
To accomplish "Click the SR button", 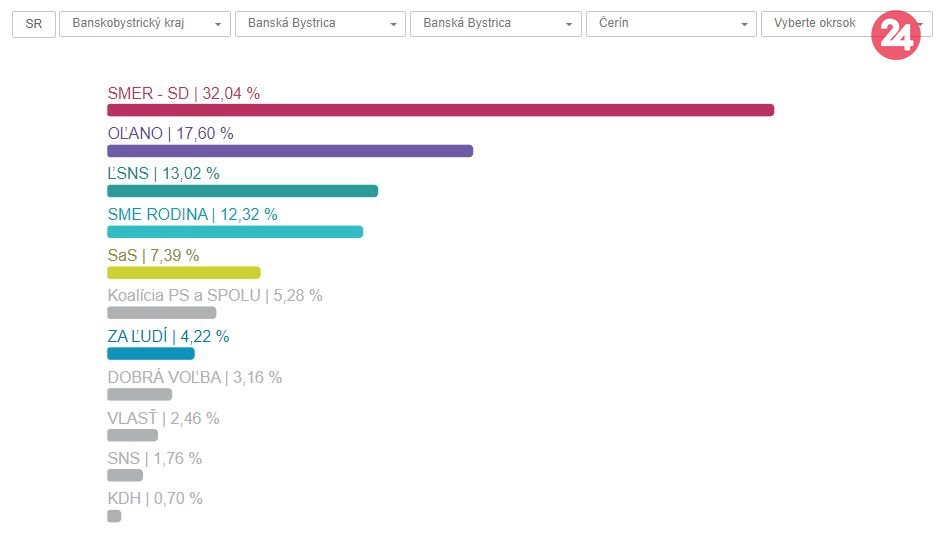I will (x=34, y=24).
